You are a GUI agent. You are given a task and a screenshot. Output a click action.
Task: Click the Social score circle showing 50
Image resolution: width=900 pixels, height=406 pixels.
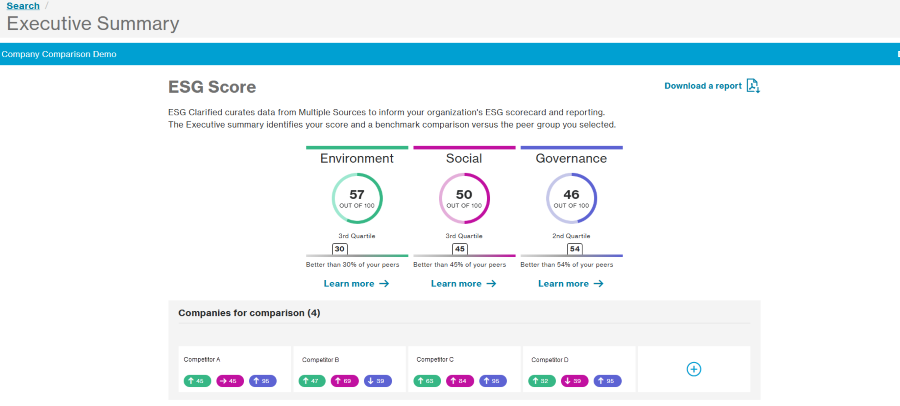click(464, 198)
